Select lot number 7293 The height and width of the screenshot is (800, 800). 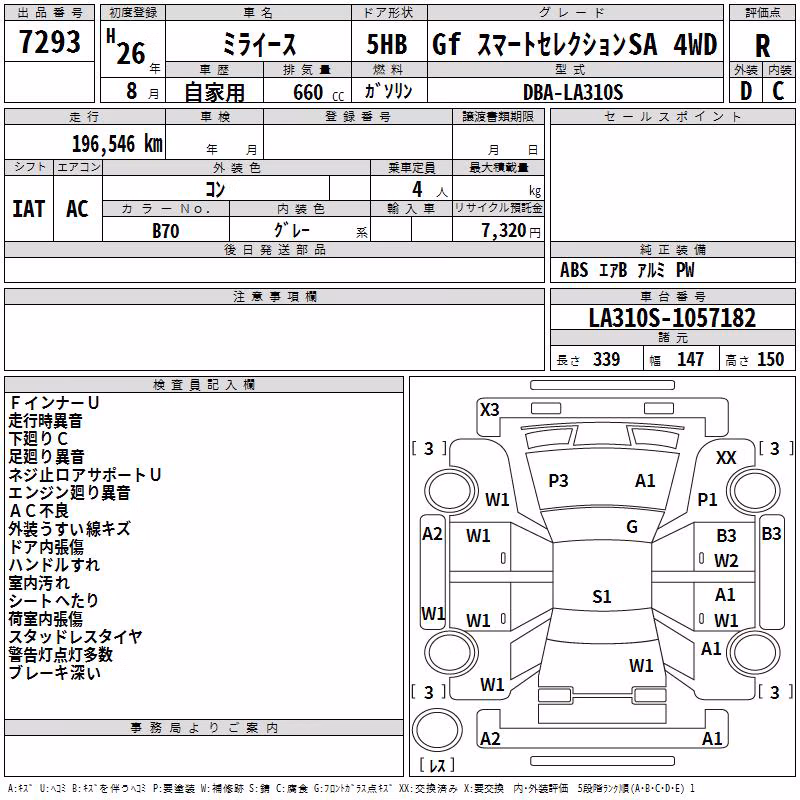49,41
